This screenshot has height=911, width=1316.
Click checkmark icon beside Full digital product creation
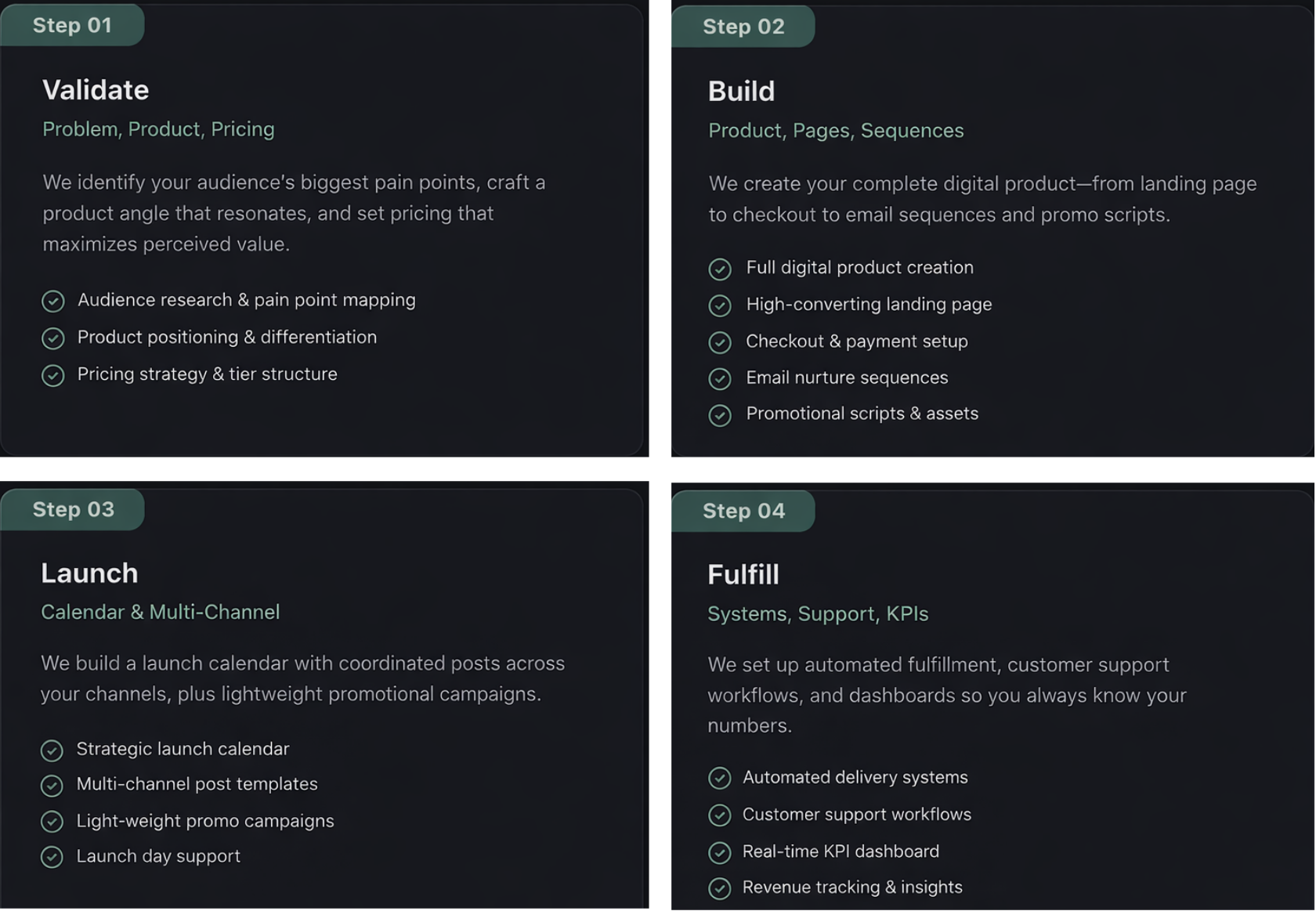click(719, 269)
